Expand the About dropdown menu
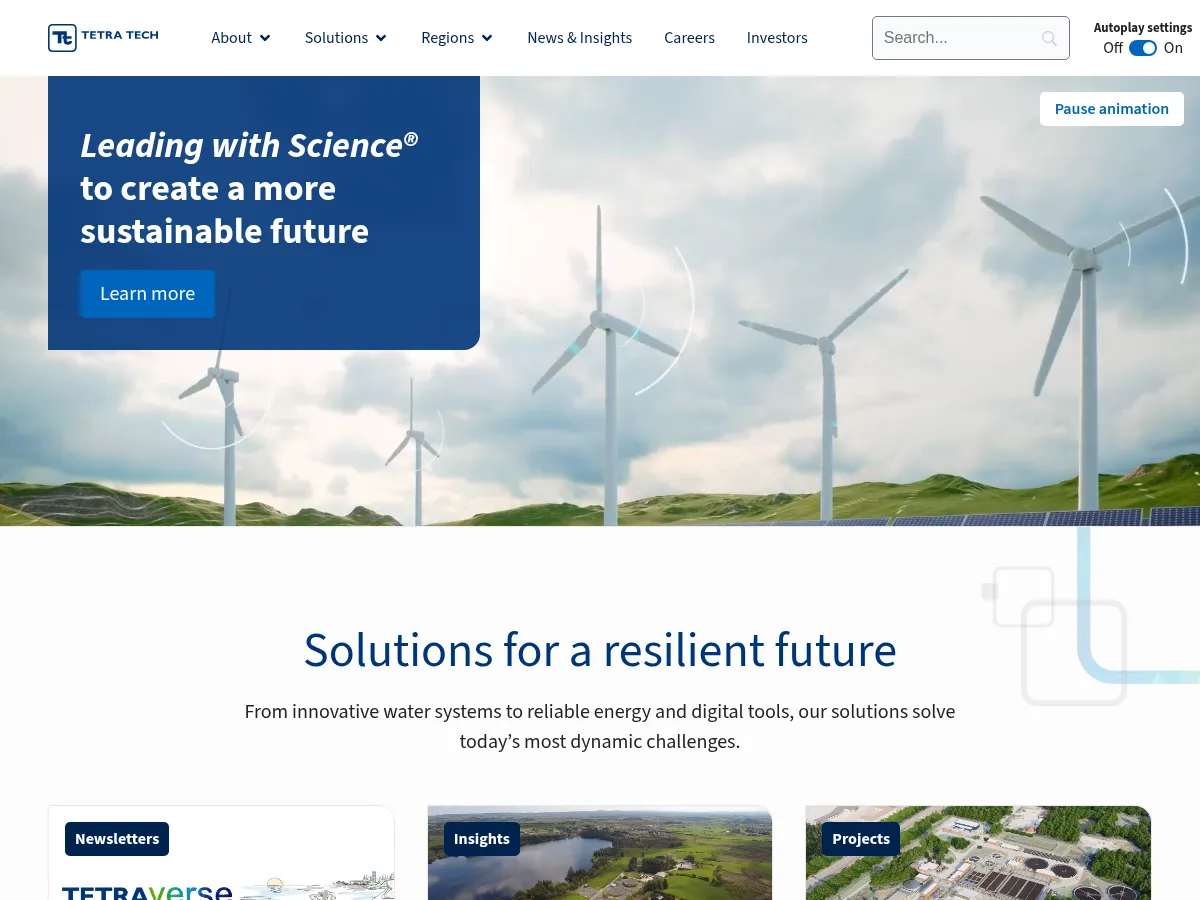Image resolution: width=1200 pixels, height=900 pixels. tap(241, 38)
